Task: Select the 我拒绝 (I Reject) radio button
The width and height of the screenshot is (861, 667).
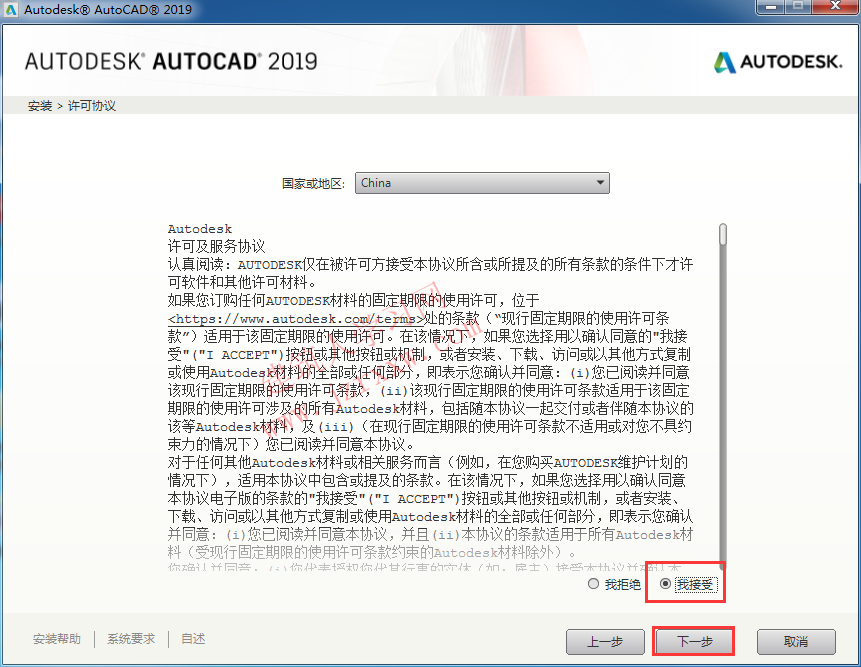Action: pyautogui.click(x=593, y=584)
